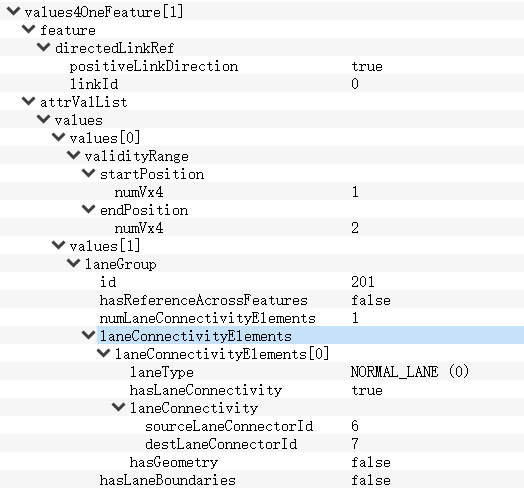
Task: Click value 1 of numLaneConnectivityElements
Action: [x=355, y=318]
